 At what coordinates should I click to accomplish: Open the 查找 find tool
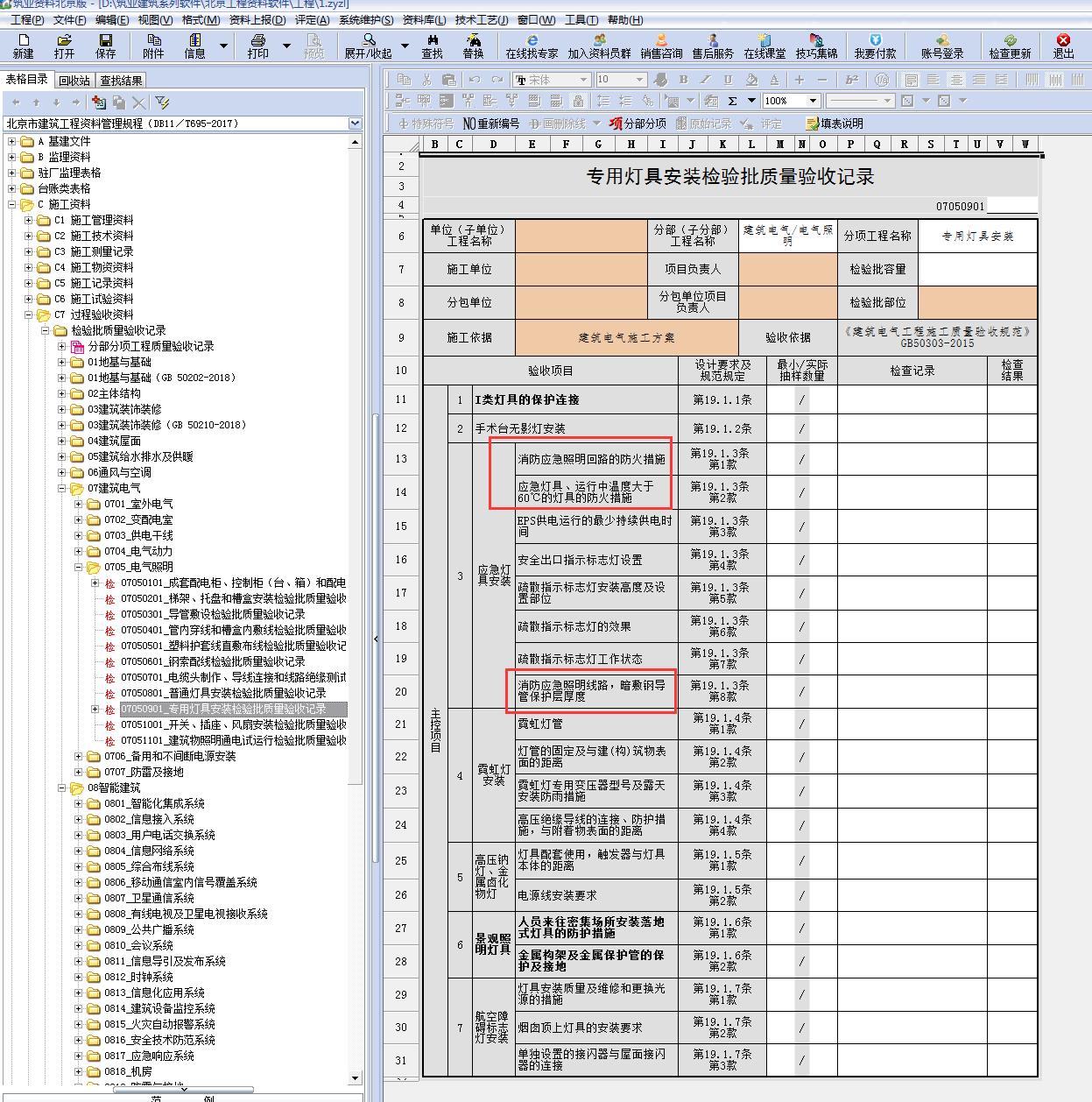(433, 46)
